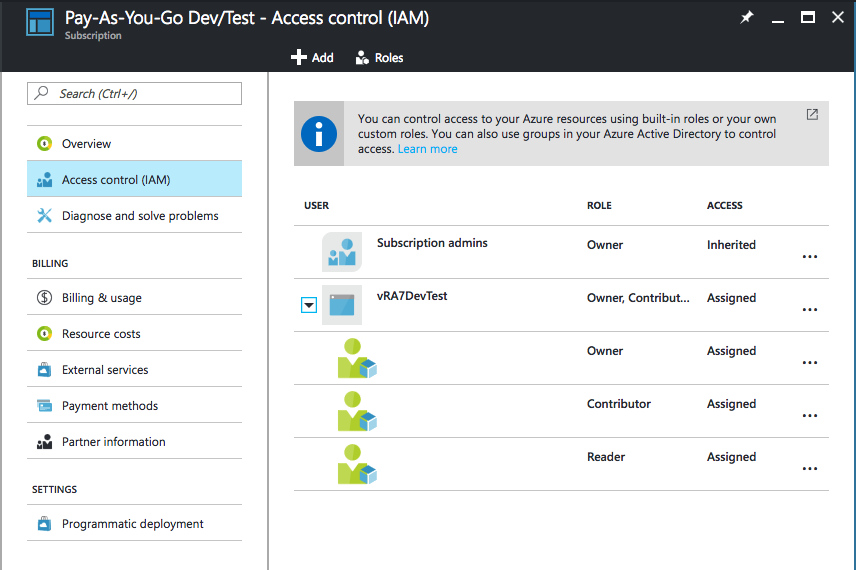Open External services

pyautogui.click(x=134, y=369)
